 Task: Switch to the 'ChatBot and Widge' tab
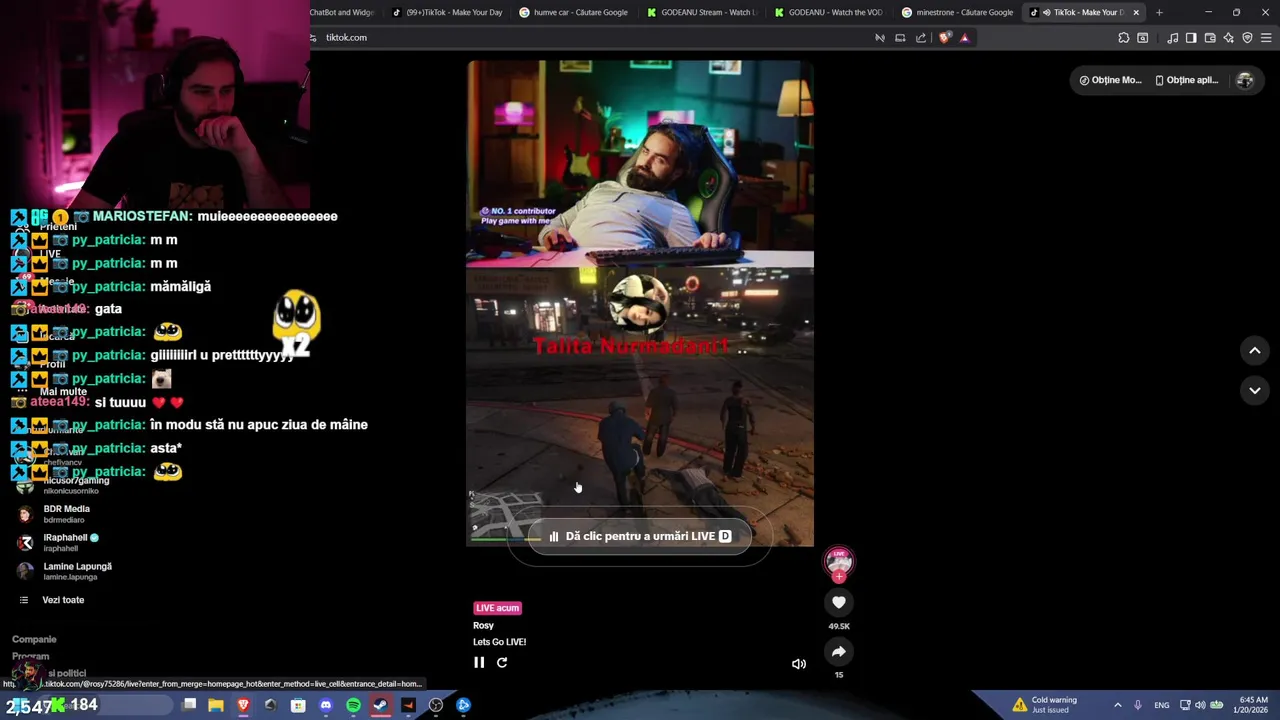[343, 12]
